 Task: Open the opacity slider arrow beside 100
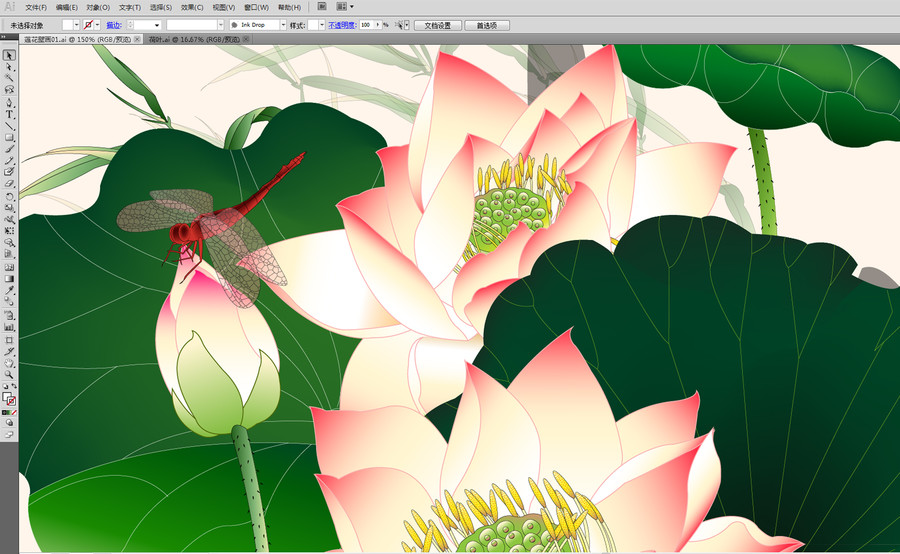pos(378,25)
